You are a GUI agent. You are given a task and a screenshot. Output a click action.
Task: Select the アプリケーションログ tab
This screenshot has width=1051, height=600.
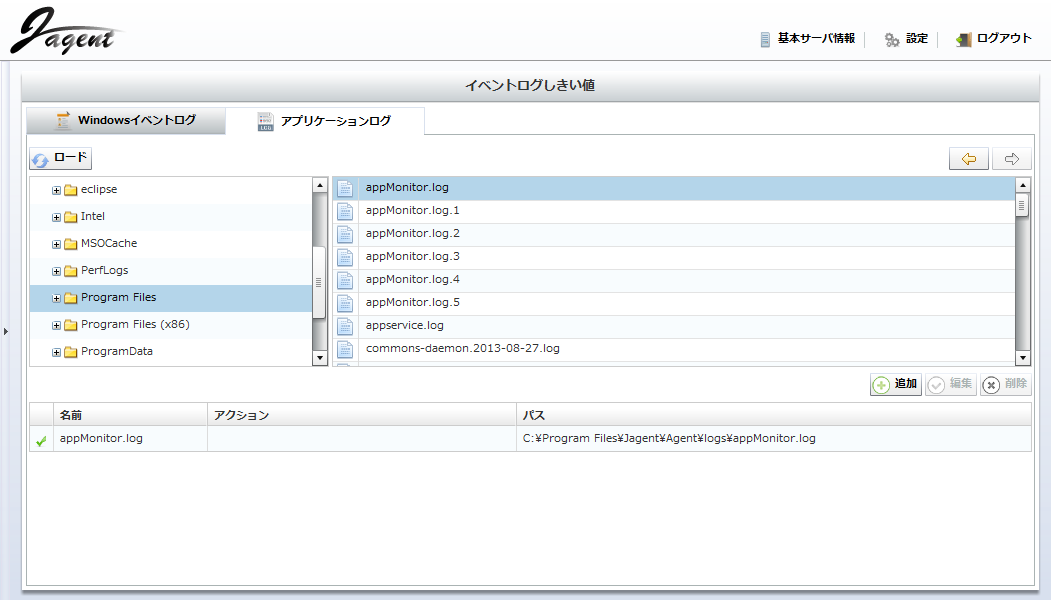tap(324, 121)
